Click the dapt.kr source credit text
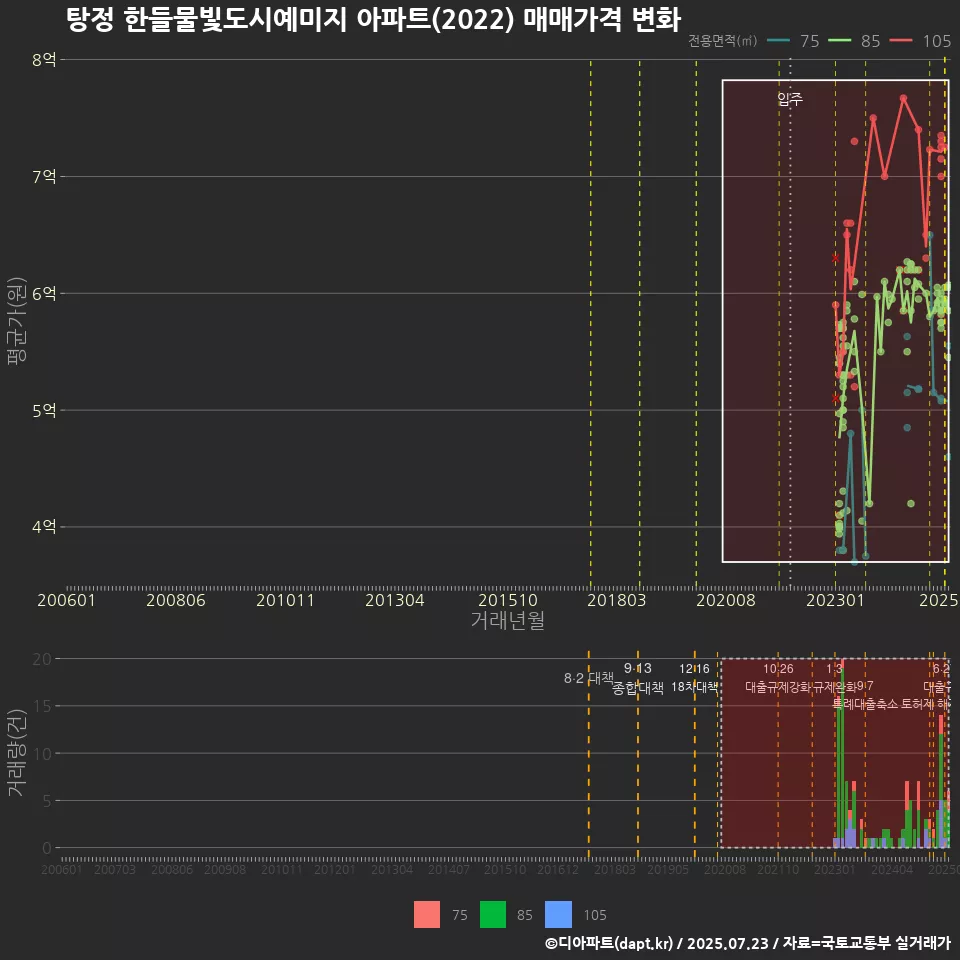This screenshot has width=960, height=960. (748, 943)
